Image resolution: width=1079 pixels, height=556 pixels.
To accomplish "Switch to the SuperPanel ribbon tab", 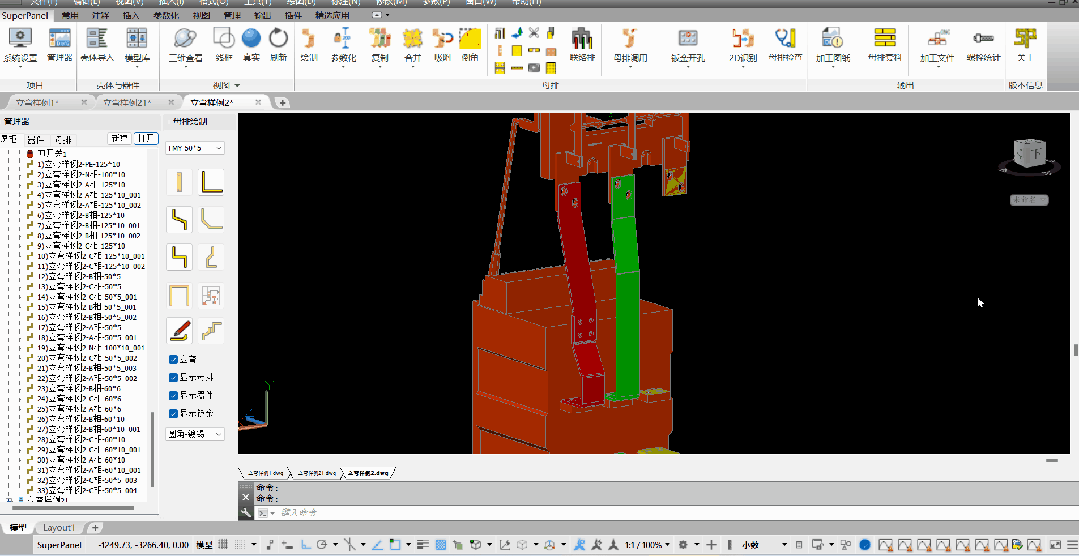I will pyautogui.click(x=25, y=14).
